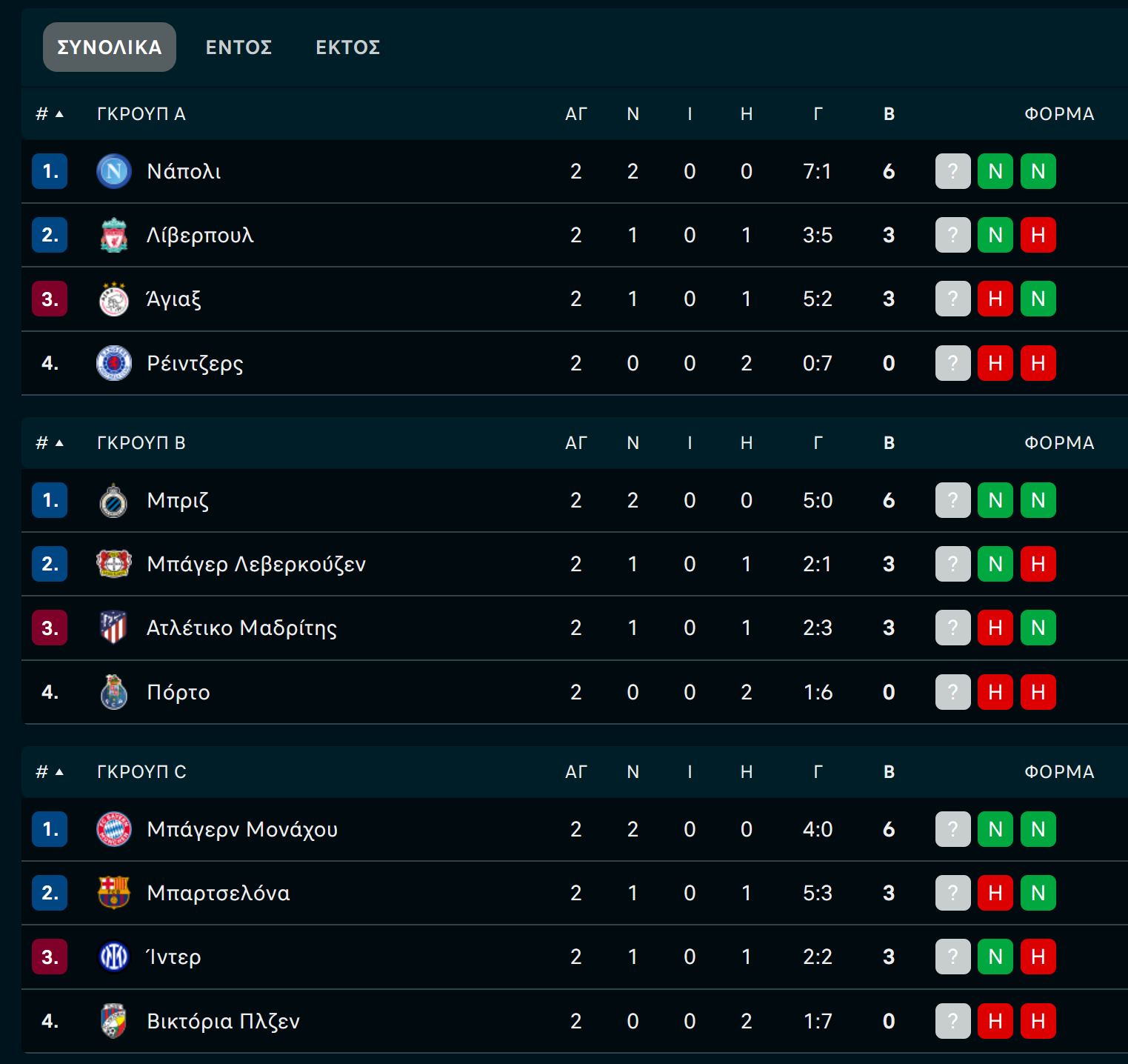Click the Liverpool club crest
The height and width of the screenshot is (1064, 1128).
114,235
